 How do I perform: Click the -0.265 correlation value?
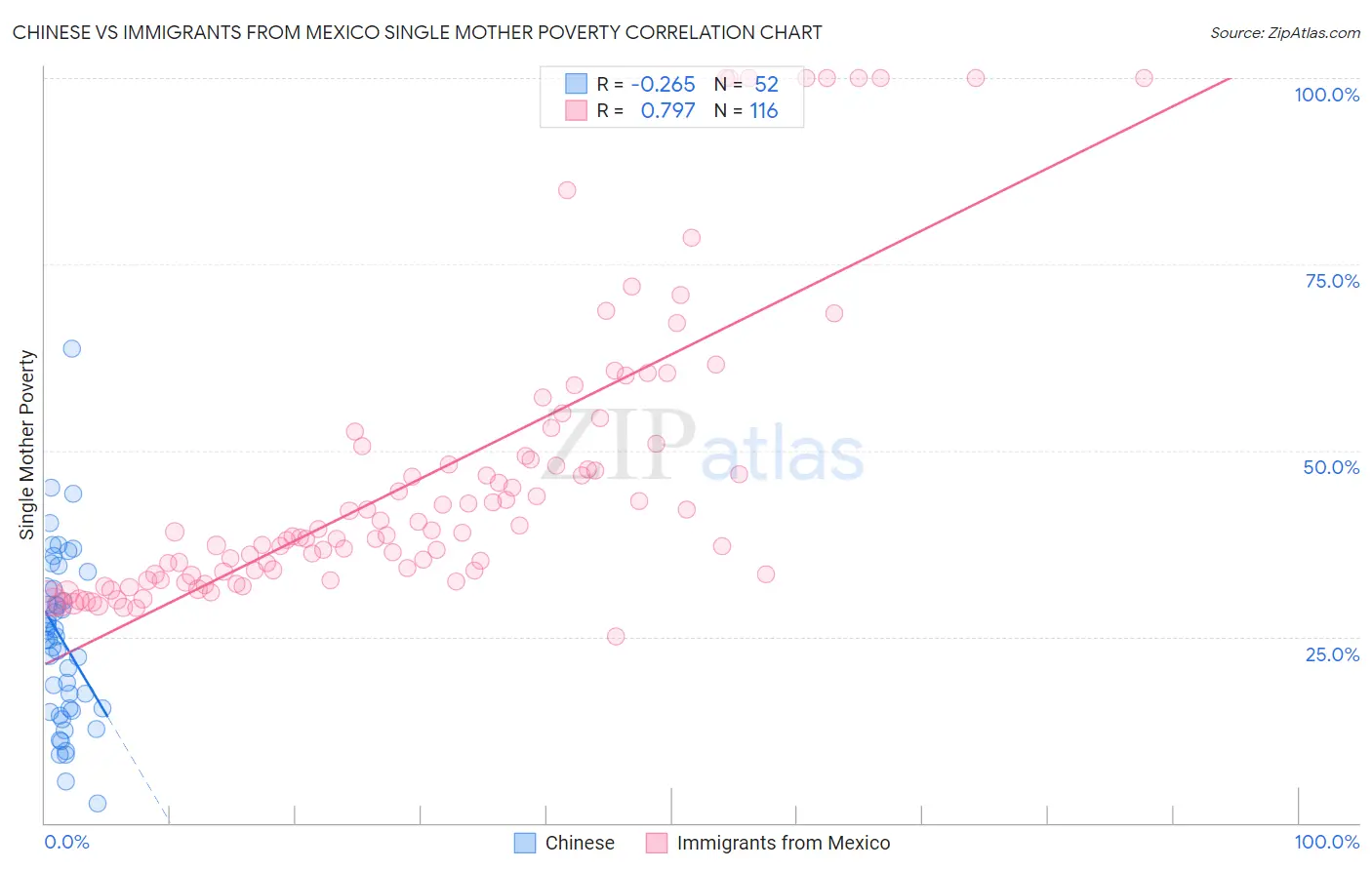[x=664, y=84]
